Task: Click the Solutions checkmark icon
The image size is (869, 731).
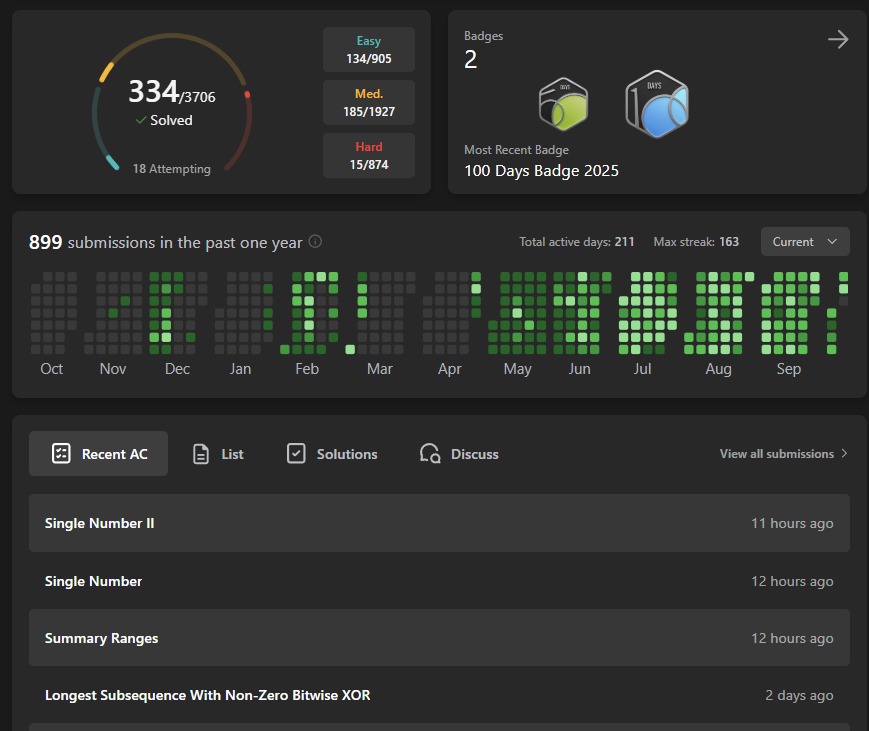Action: [x=296, y=453]
